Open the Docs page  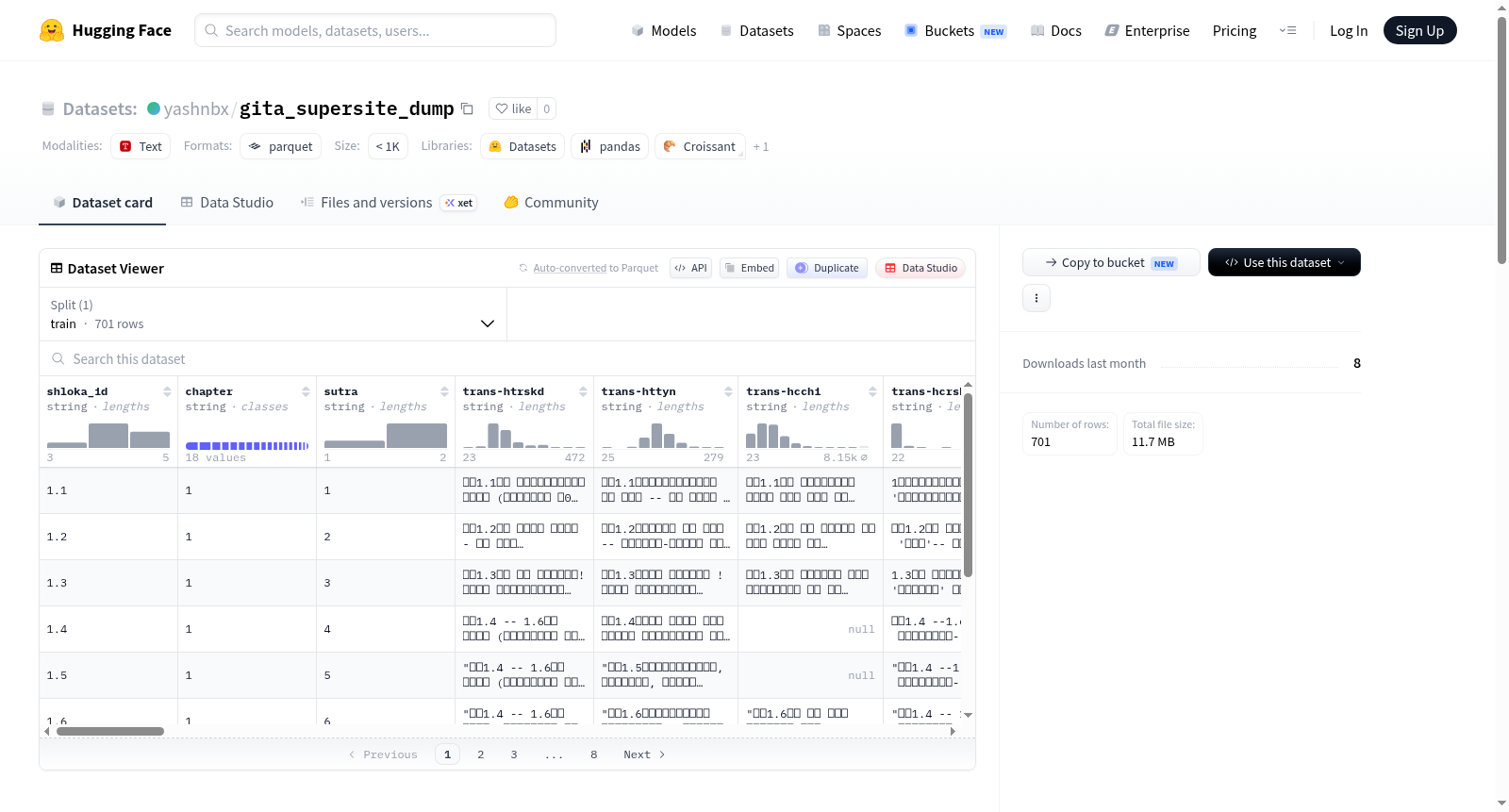(x=1055, y=30)
